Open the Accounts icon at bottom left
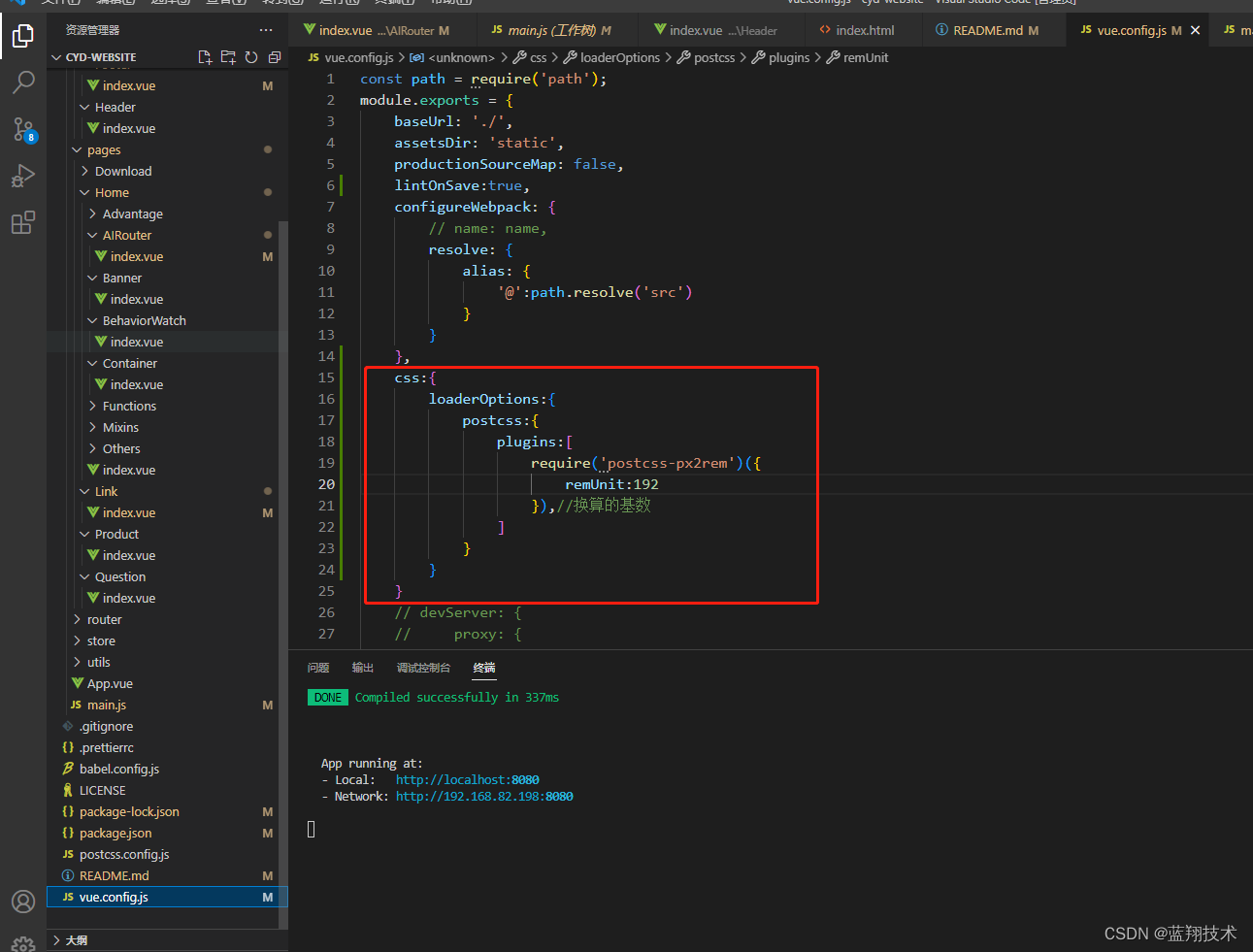This screenshot has width=1253, height=952. (x=23, y=901)
